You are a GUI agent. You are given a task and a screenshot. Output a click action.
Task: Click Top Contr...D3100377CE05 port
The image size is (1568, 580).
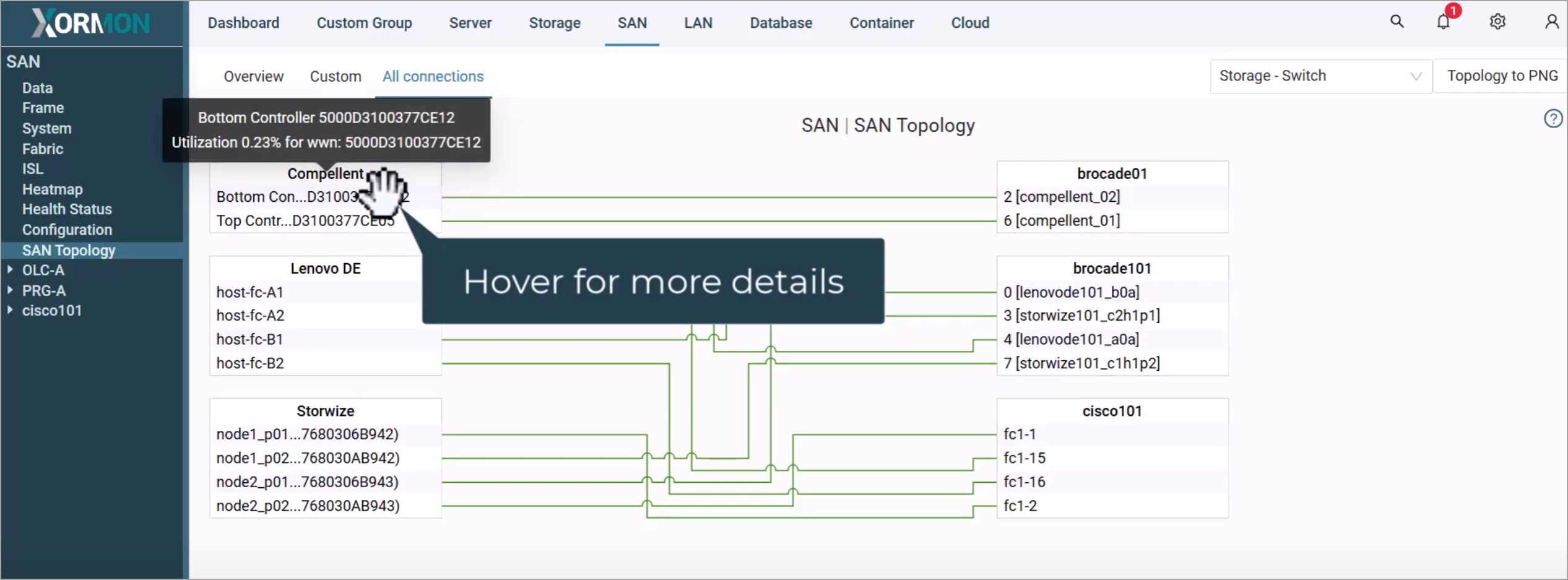[x=305, y=220]
